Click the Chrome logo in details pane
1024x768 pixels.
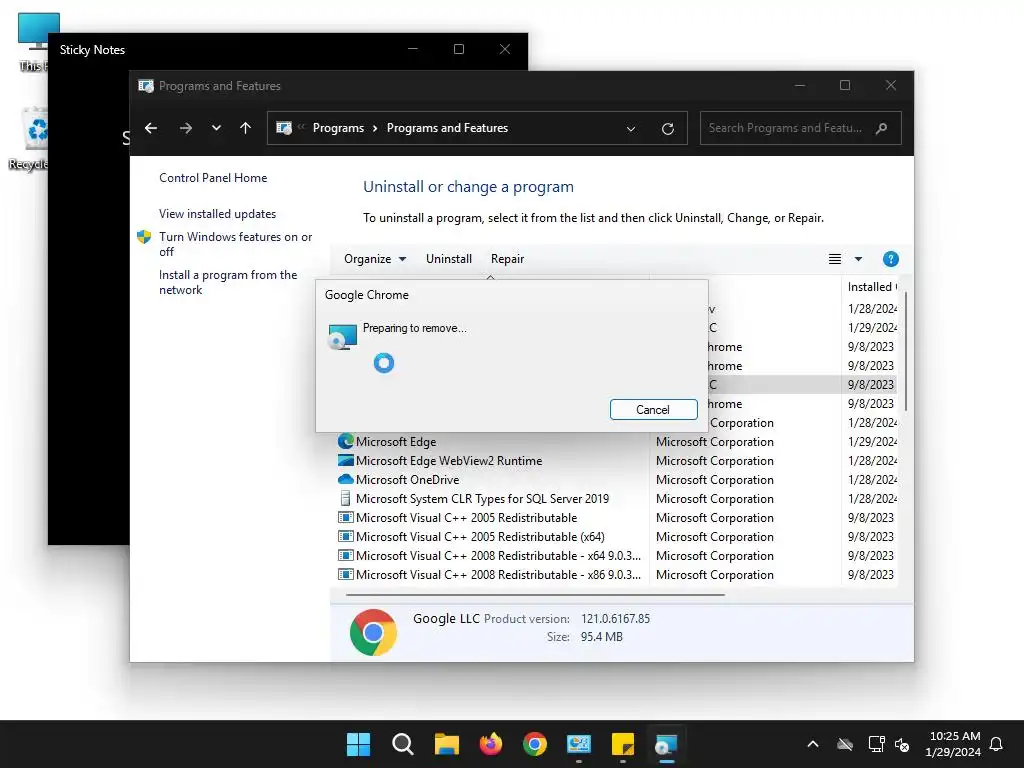coord(373,632)
